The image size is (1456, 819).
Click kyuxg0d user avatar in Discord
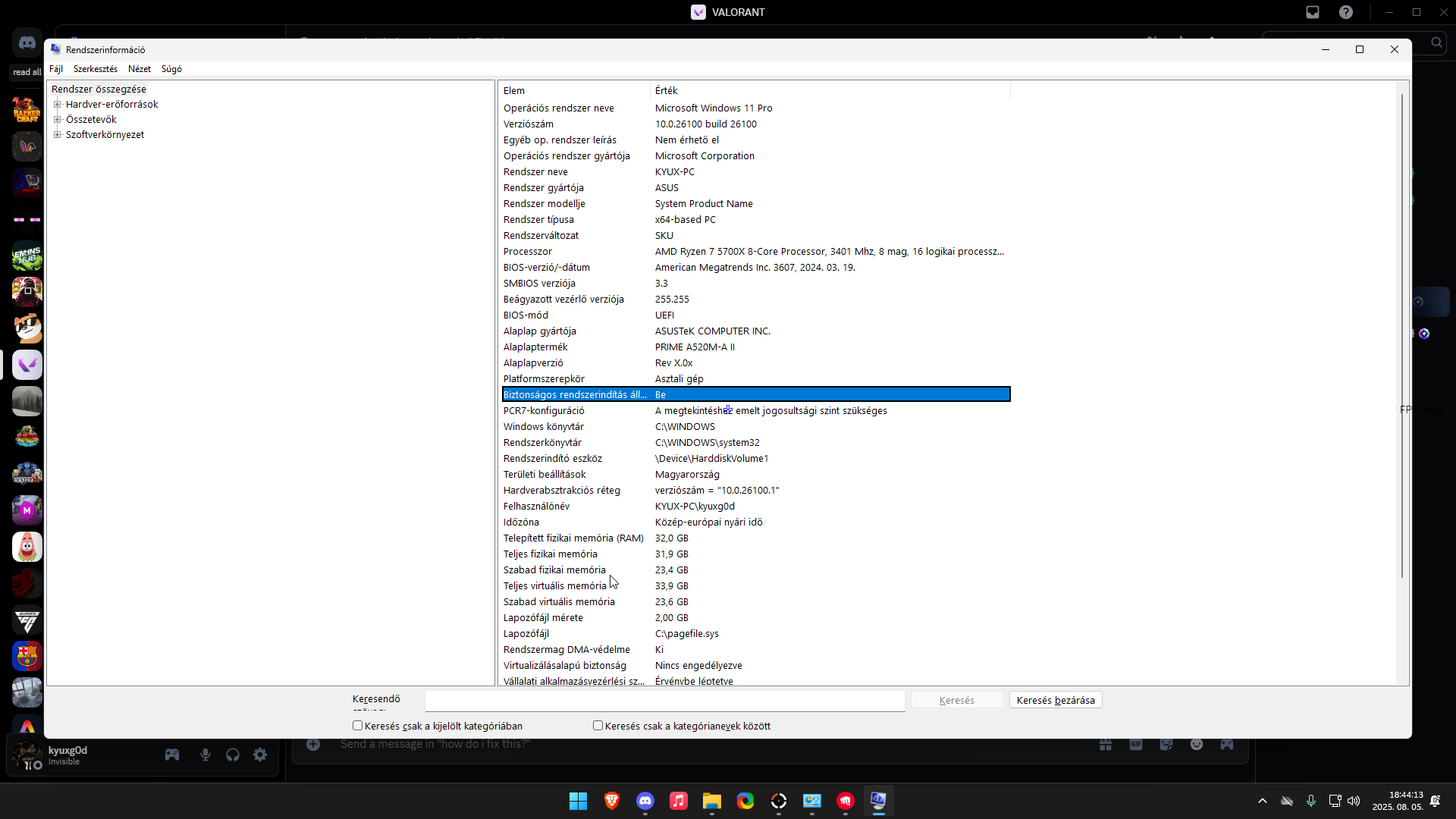point(28,755)
